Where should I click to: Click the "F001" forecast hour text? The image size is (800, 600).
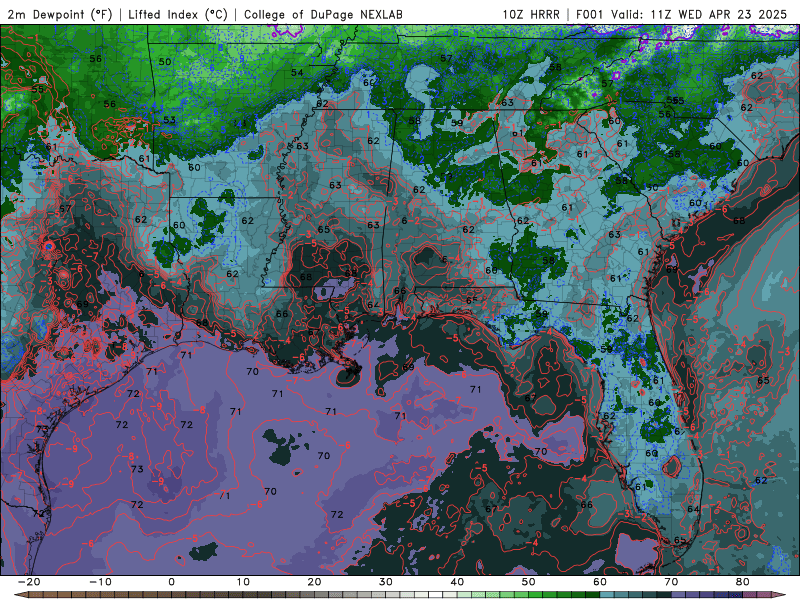coord(591,14)
